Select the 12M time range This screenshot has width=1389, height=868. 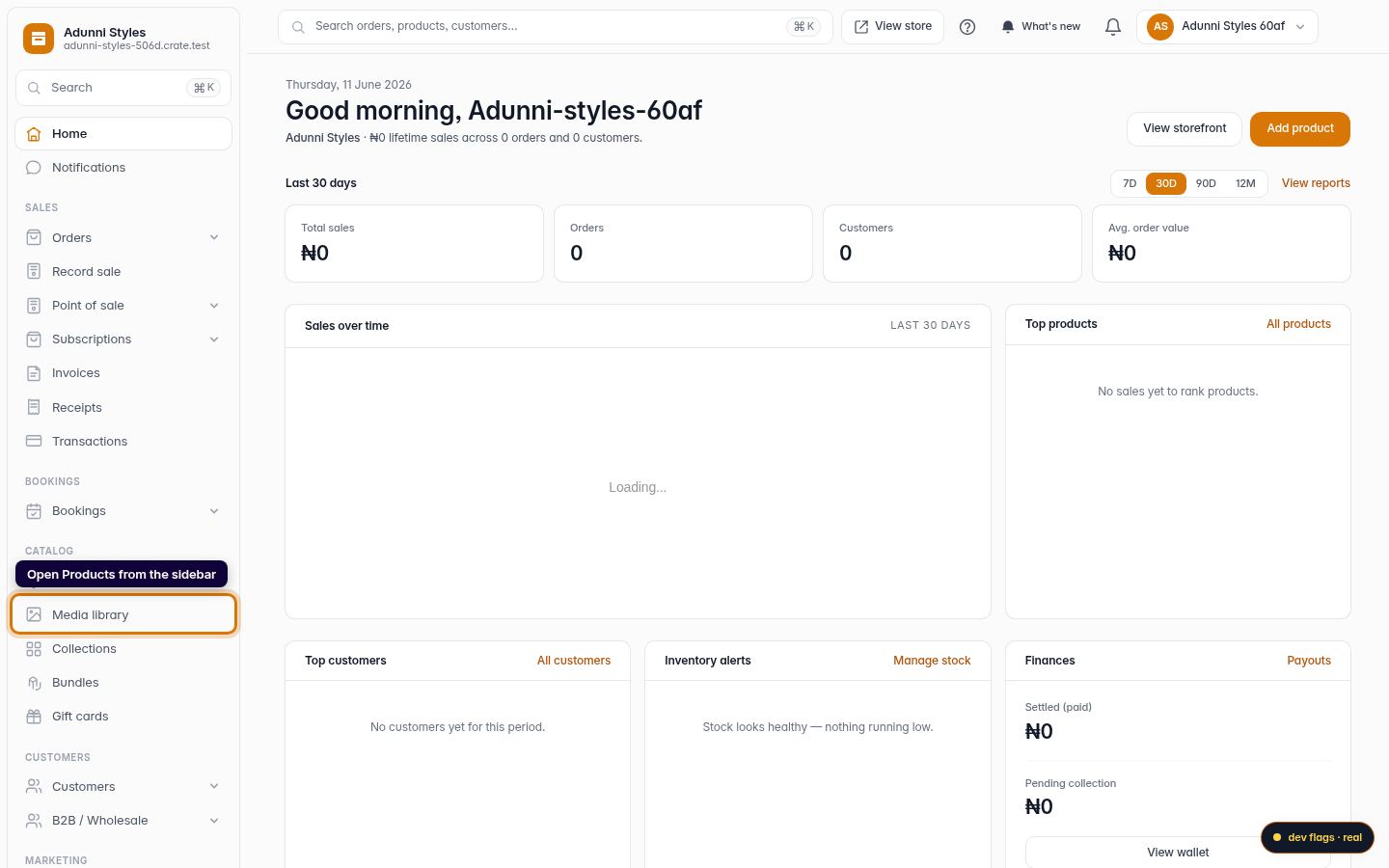click(1245, 183)
